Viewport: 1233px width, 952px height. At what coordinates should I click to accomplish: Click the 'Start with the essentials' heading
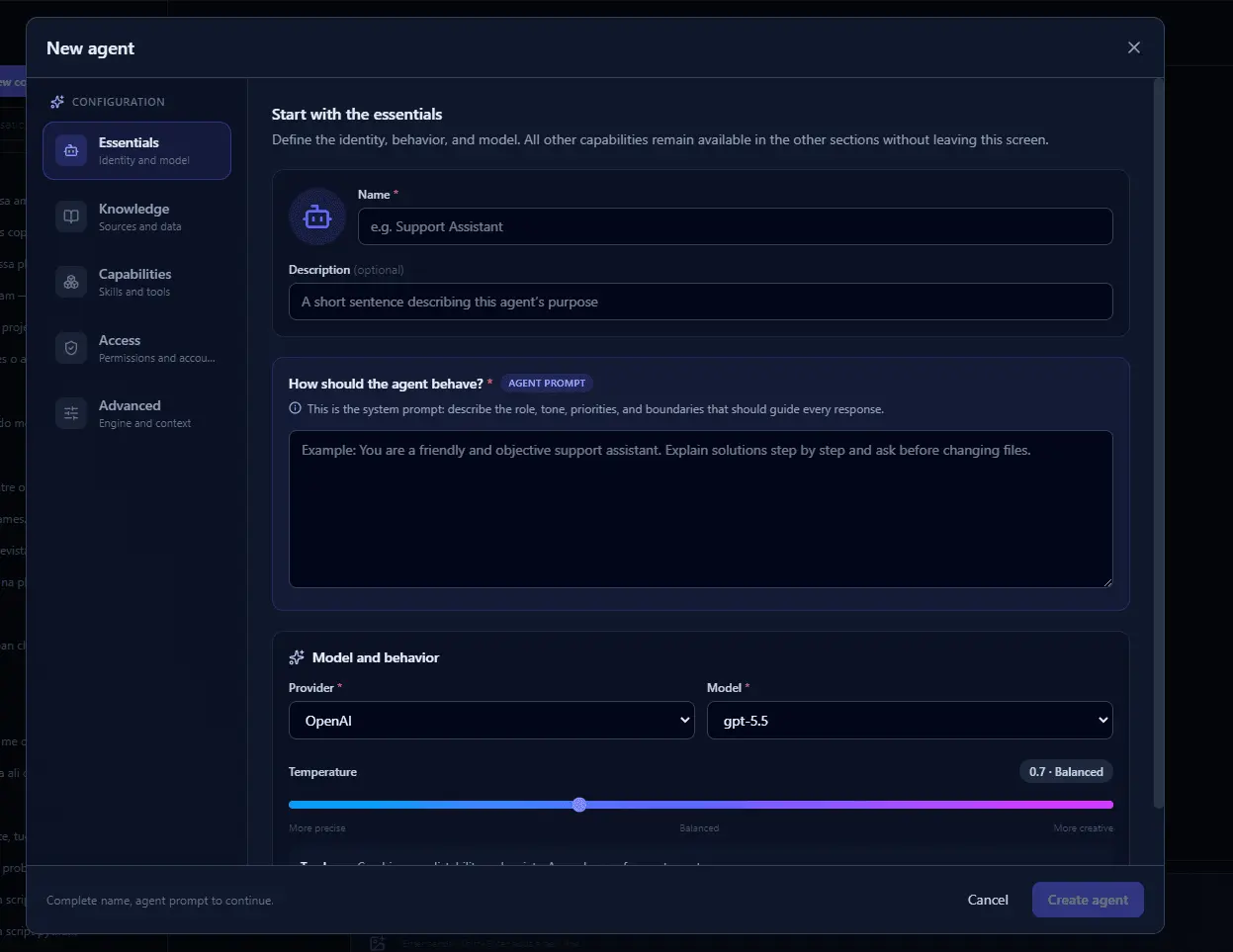point(357,114)
